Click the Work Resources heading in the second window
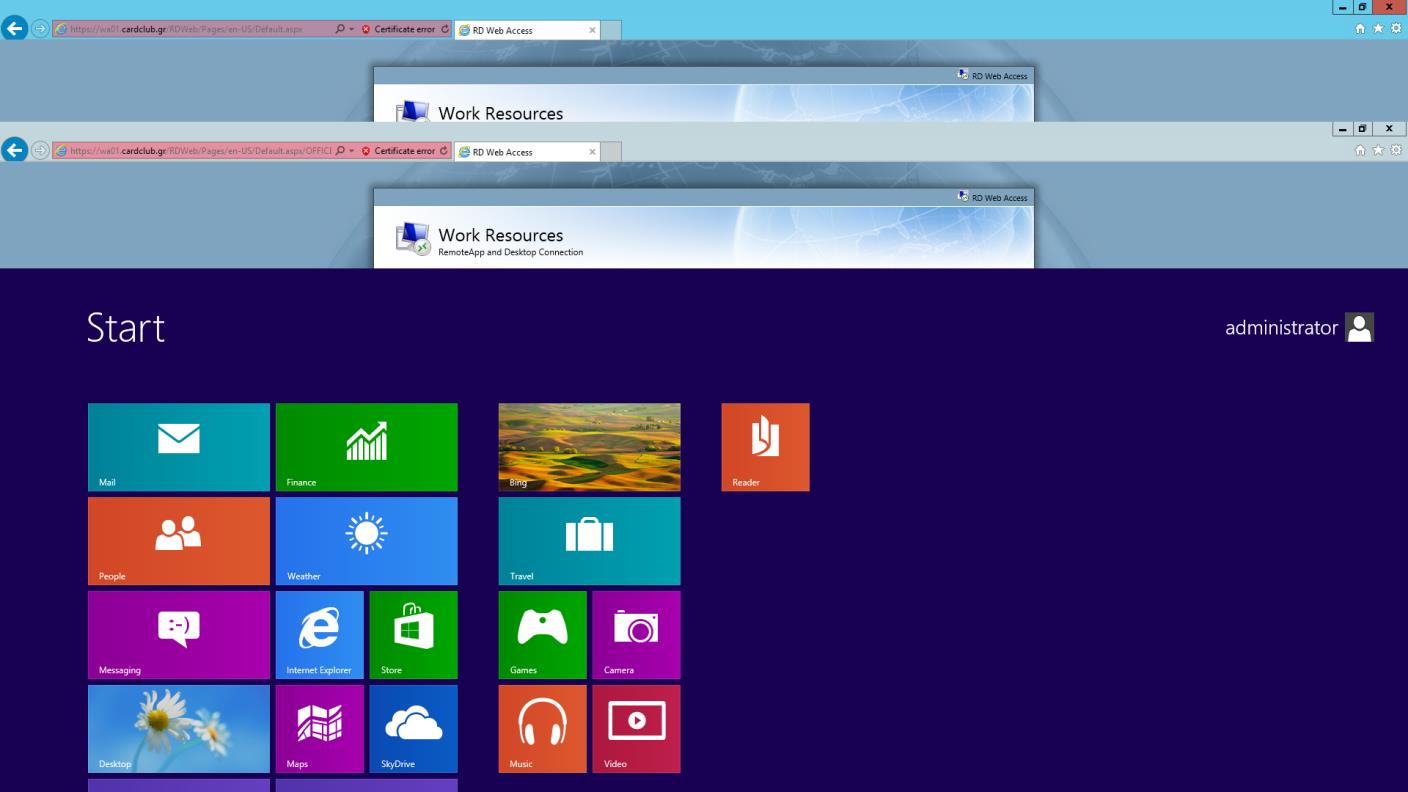 tap(500, 235)
